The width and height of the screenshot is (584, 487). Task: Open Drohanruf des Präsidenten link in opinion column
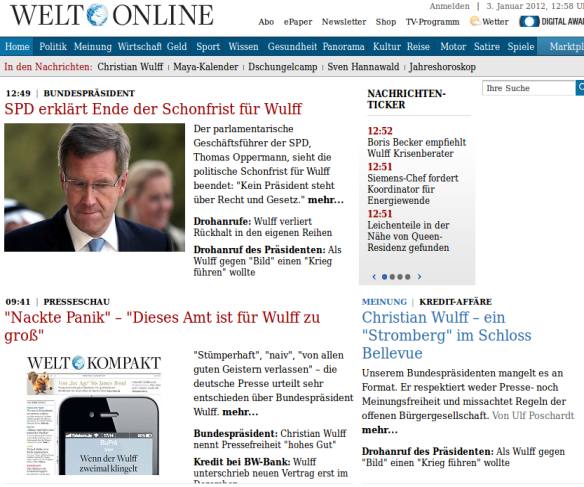[463, 457]
